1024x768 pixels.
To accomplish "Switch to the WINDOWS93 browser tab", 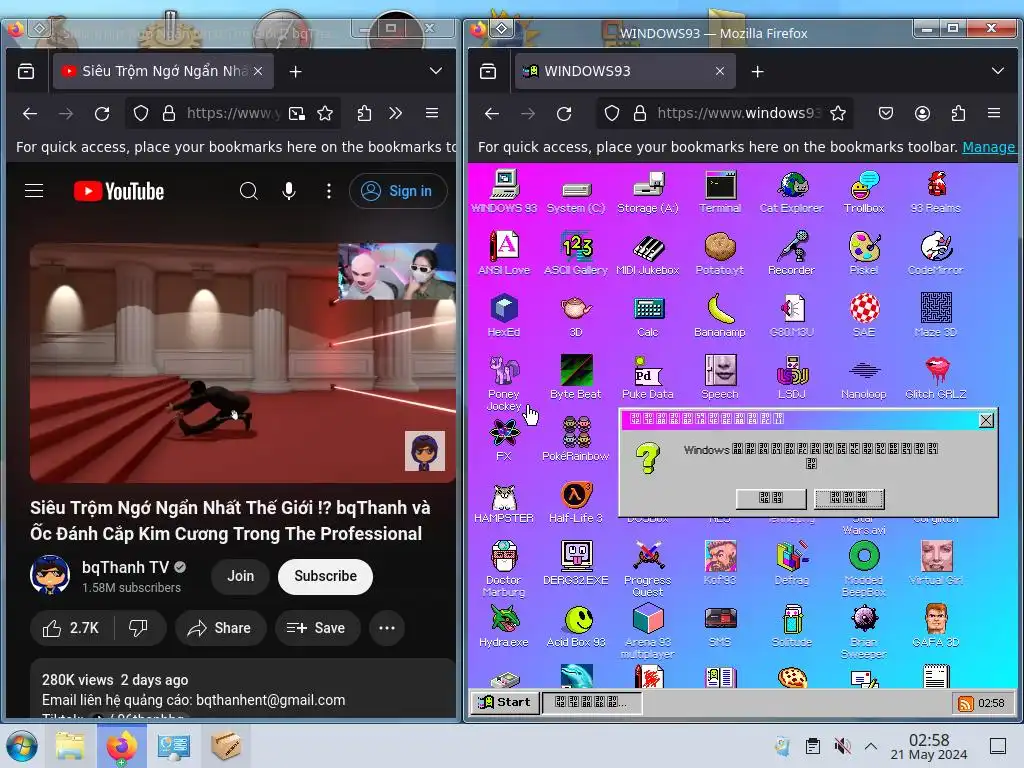I will 625,71.
